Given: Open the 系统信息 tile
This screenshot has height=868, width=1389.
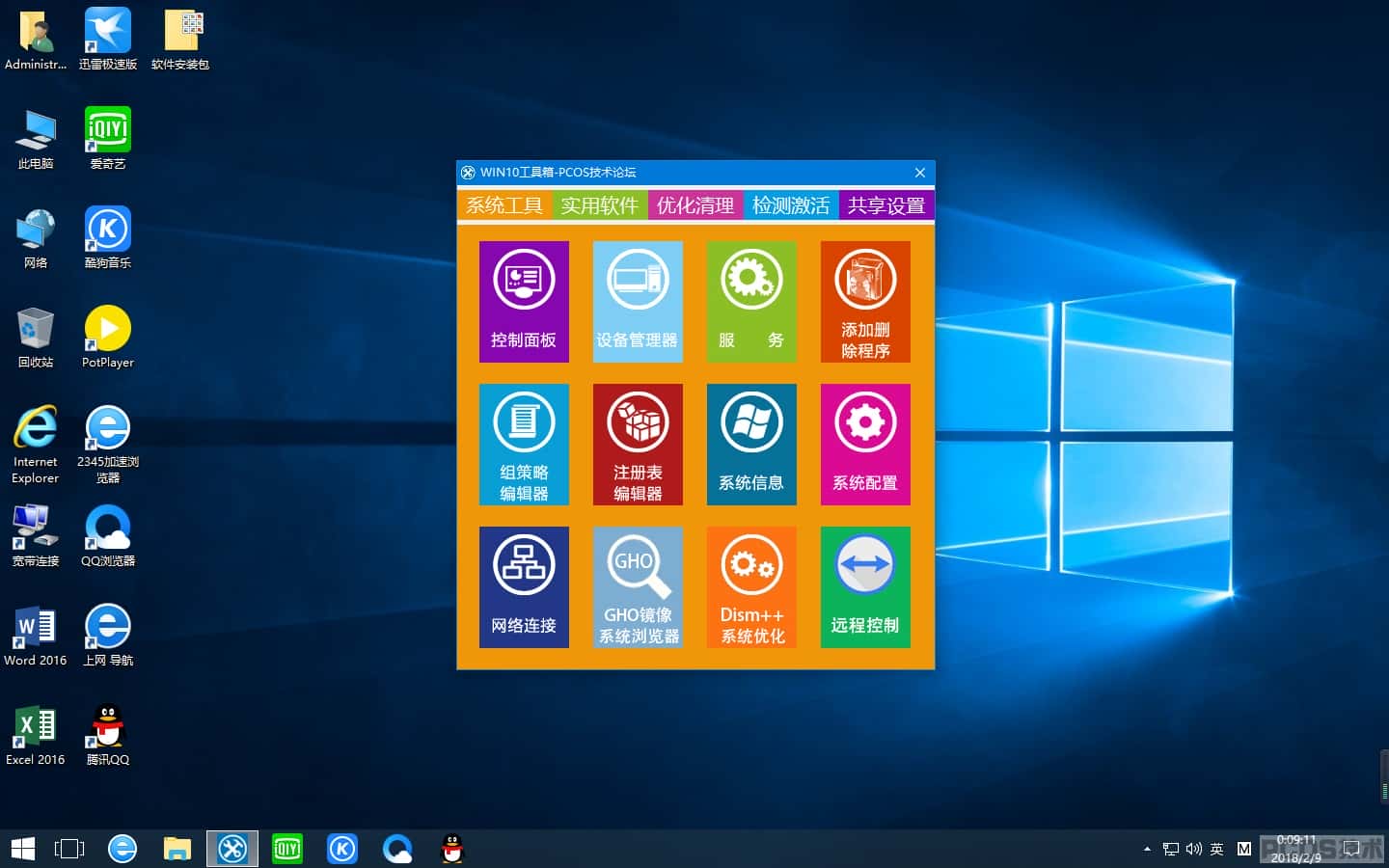Looking at the screenshot, I should pos(751,445).
